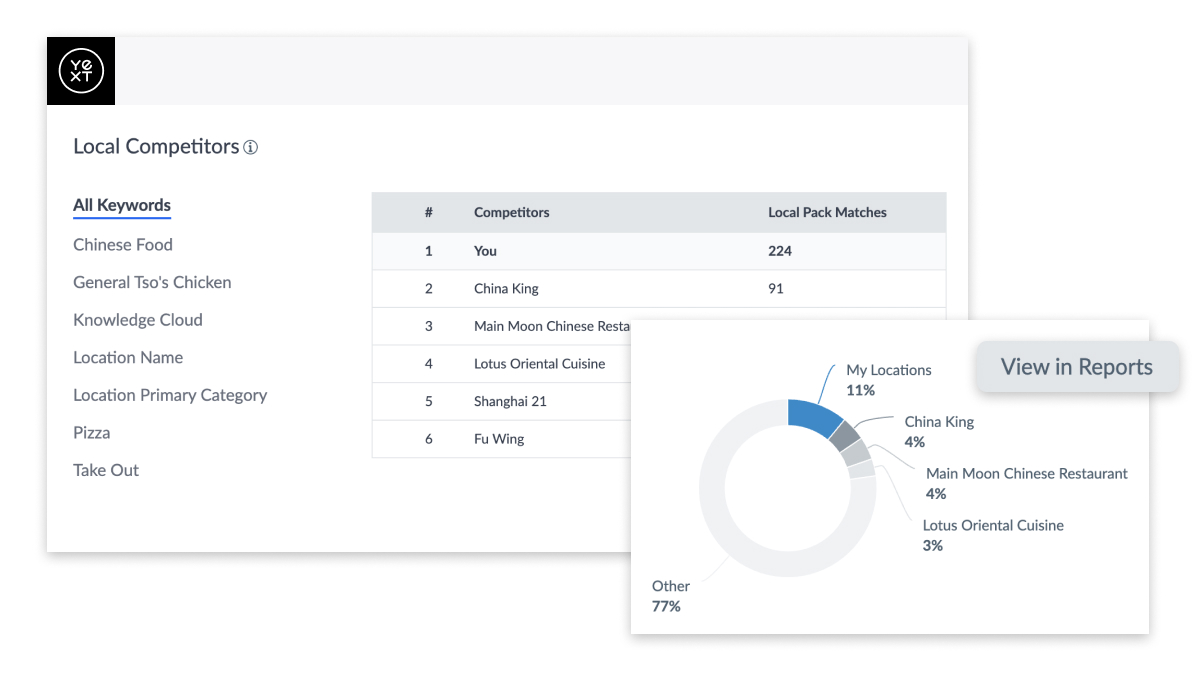
Task: Click the # column header
Action: [428, 212]
